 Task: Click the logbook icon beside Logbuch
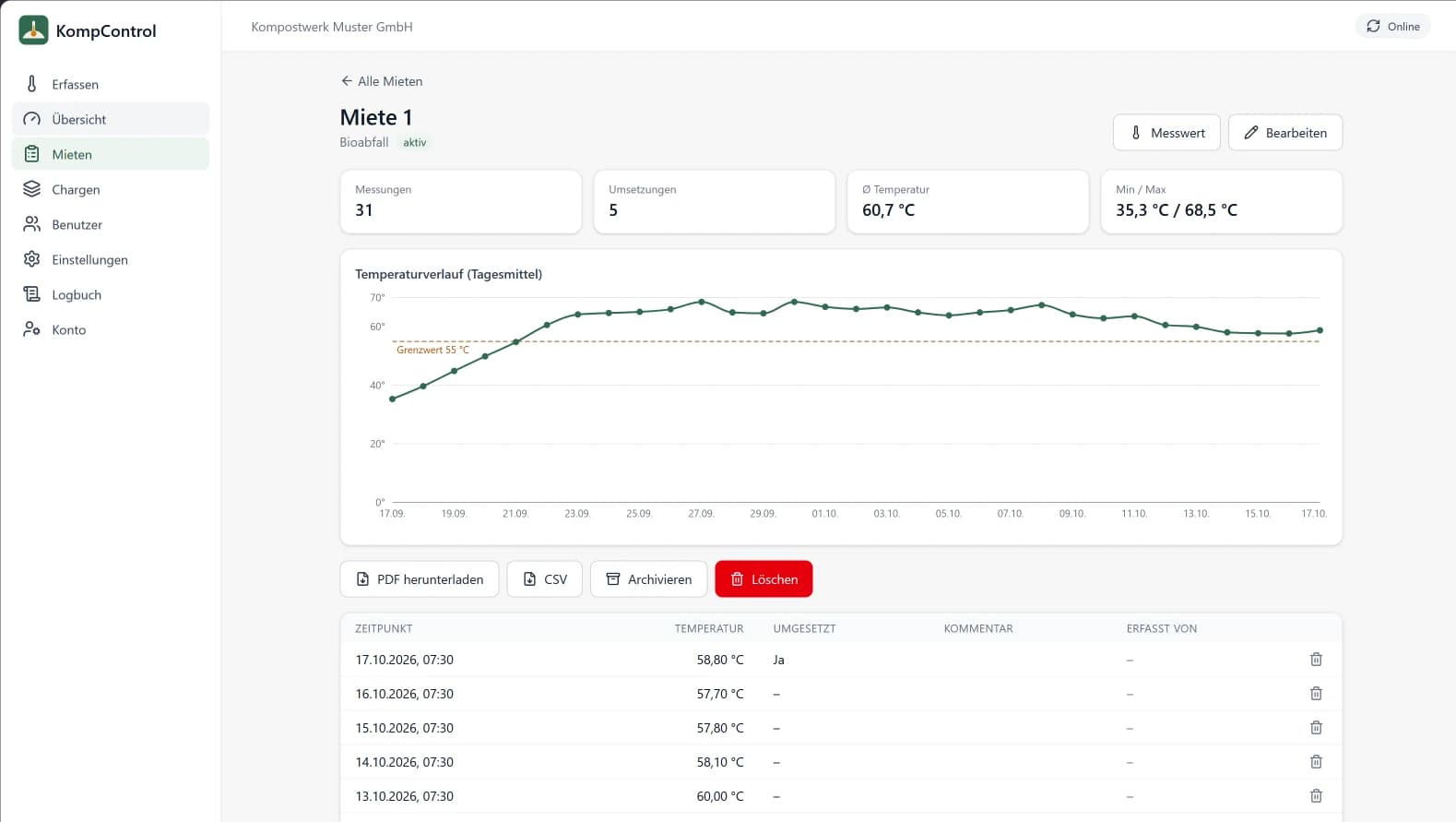point(32,294)
